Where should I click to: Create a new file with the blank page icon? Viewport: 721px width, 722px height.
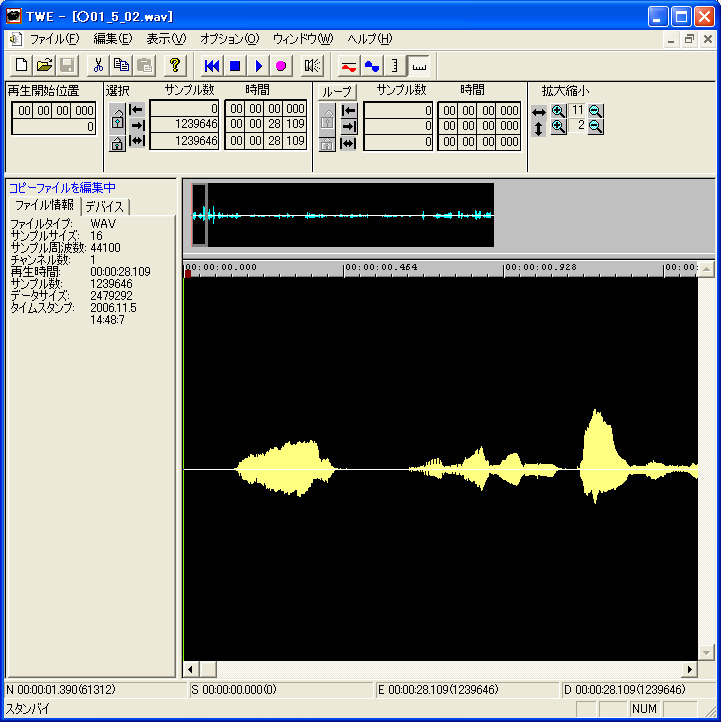[x=21, y=66]
